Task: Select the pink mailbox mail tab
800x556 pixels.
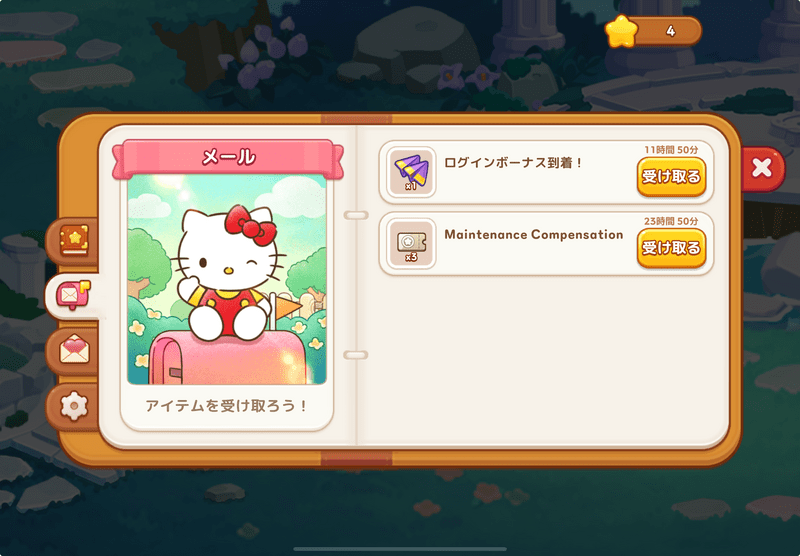Action: pos(74,295)
